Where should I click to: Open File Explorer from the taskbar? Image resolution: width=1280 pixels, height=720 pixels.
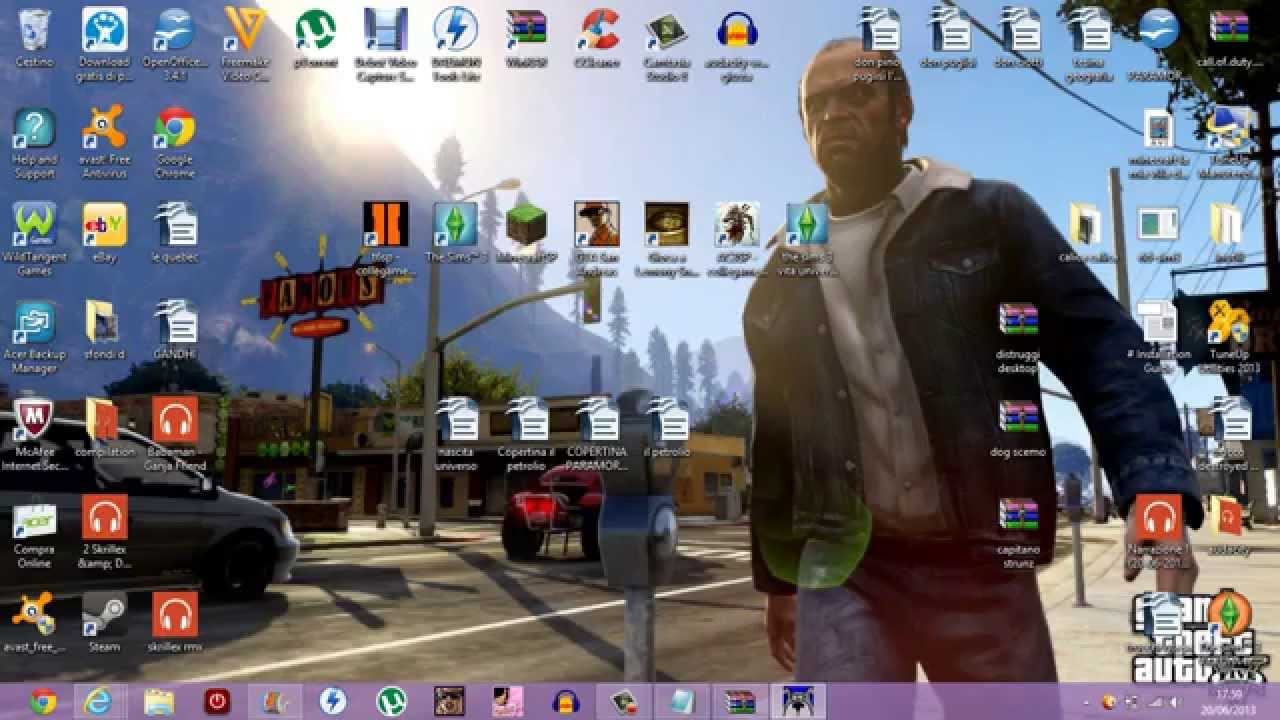[x=158, y=701]
